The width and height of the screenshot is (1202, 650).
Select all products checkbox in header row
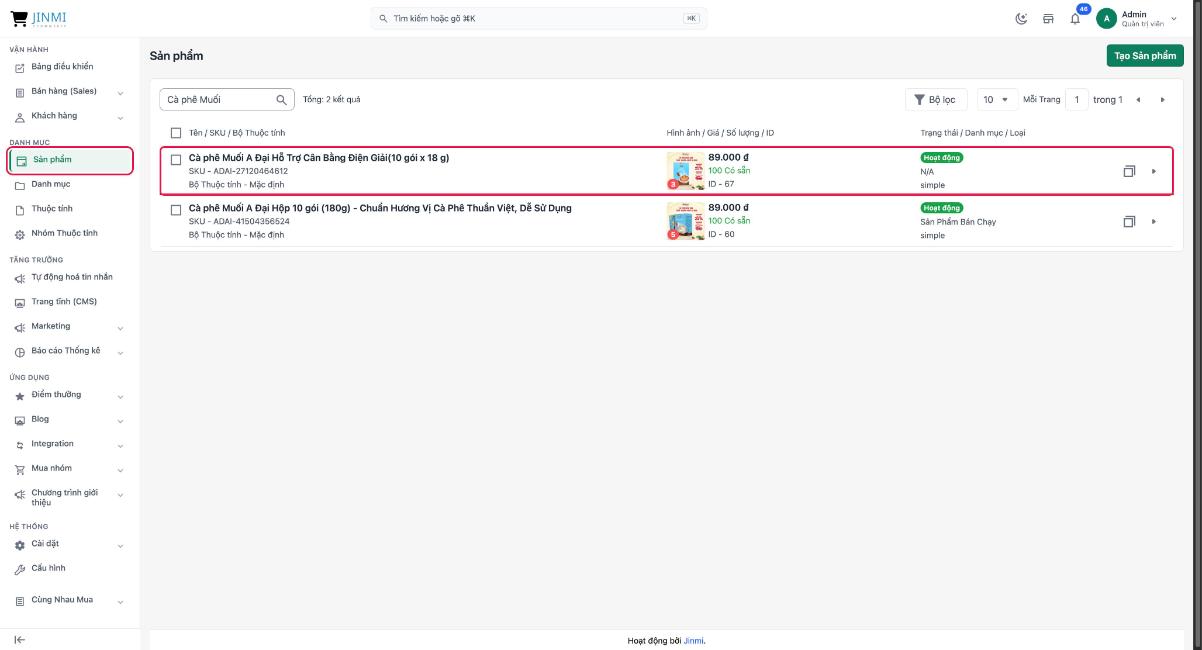point(176,133)
